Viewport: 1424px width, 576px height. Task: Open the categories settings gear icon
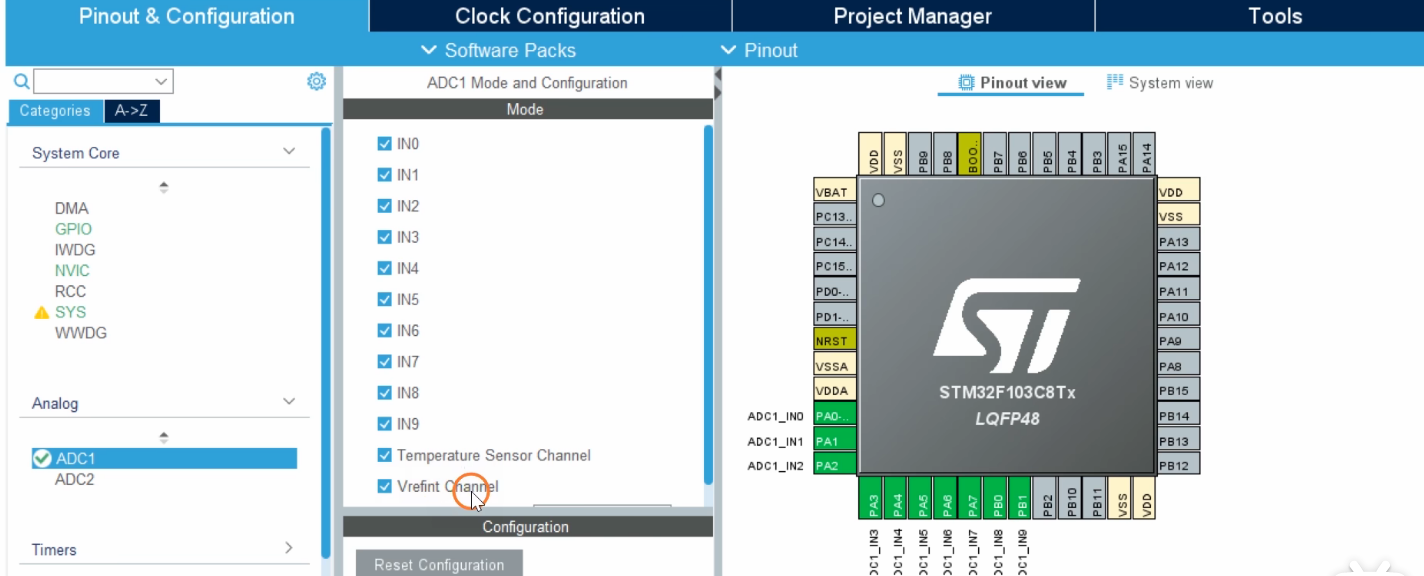(316, 81)
